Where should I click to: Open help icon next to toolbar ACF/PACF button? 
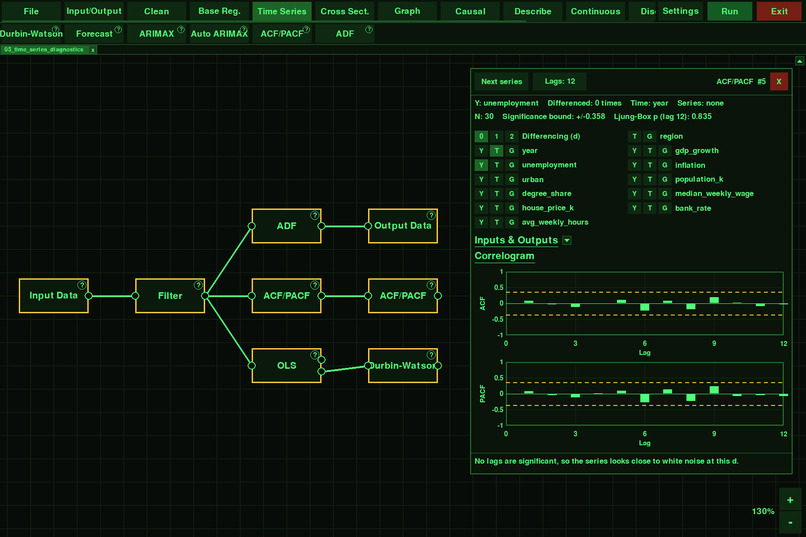click(x=306, y=30)
